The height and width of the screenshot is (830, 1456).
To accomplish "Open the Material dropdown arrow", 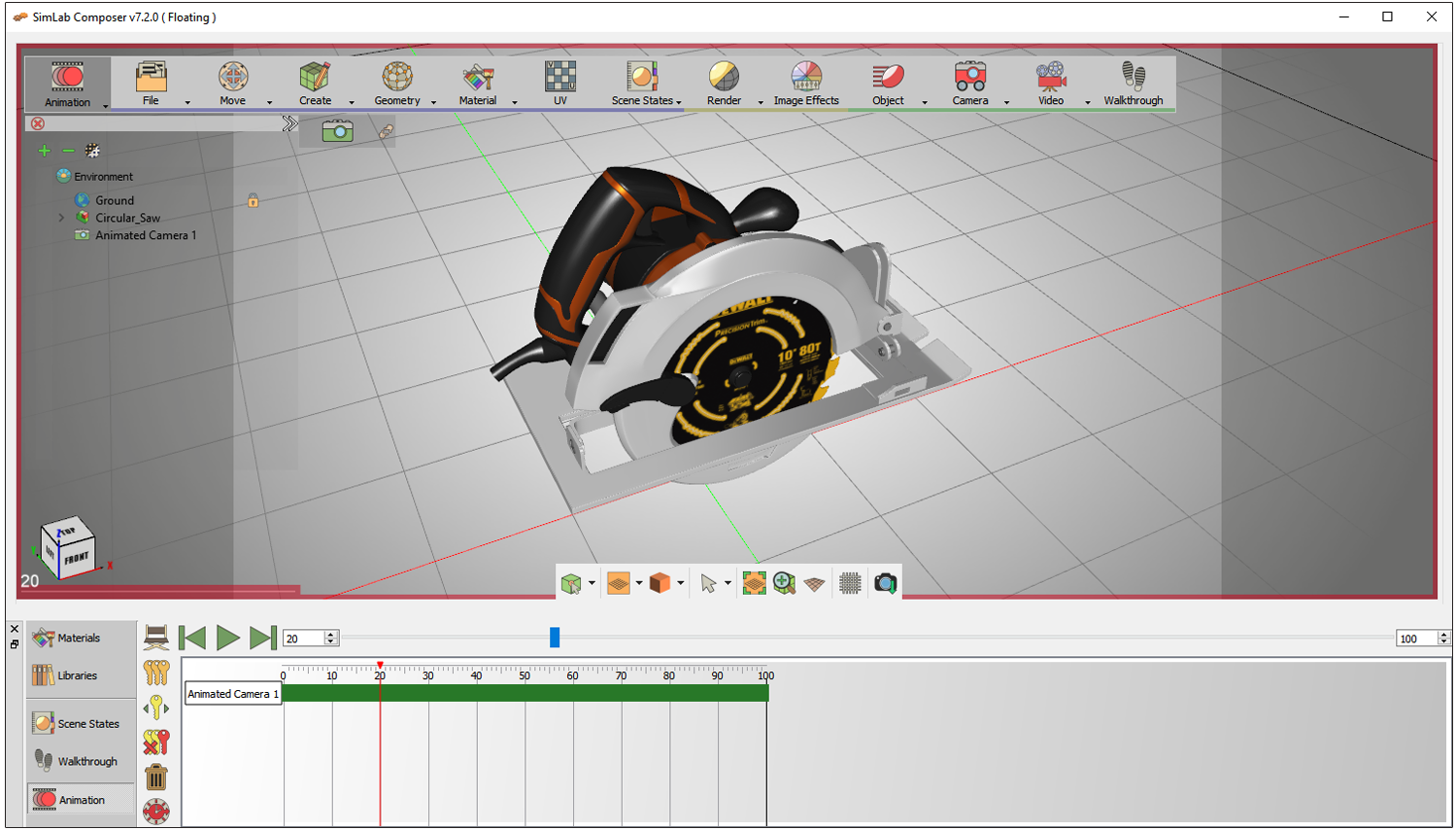I will coord(515,102).
